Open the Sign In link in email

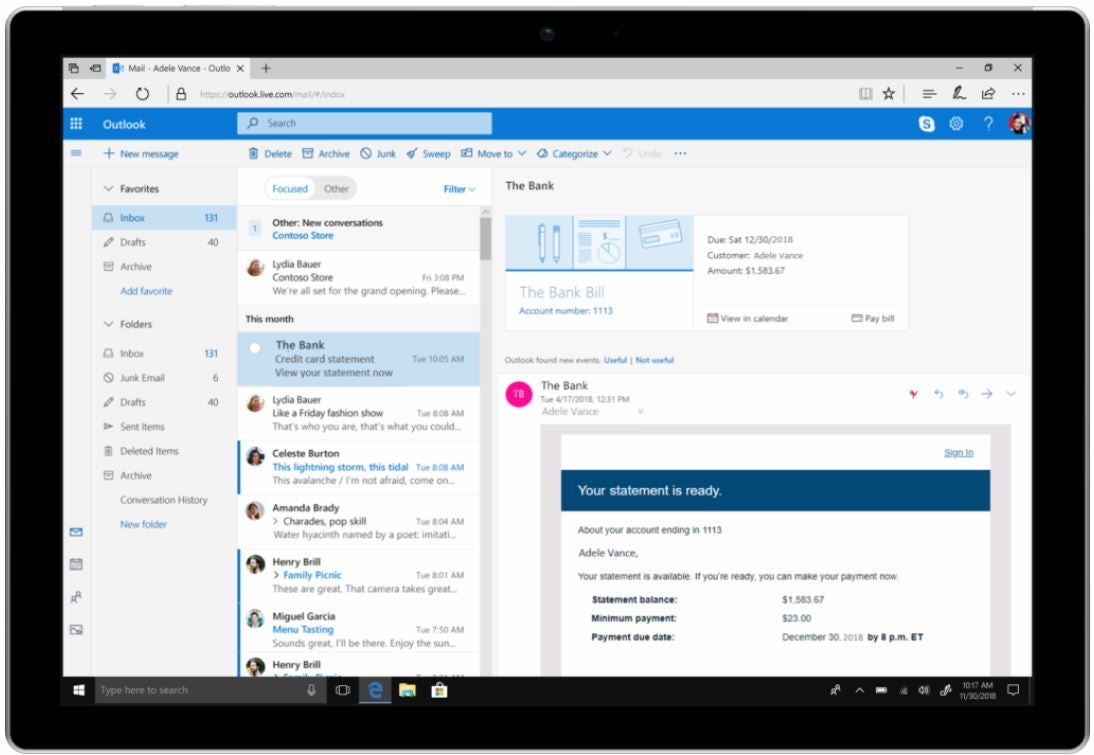pos(958,452)
